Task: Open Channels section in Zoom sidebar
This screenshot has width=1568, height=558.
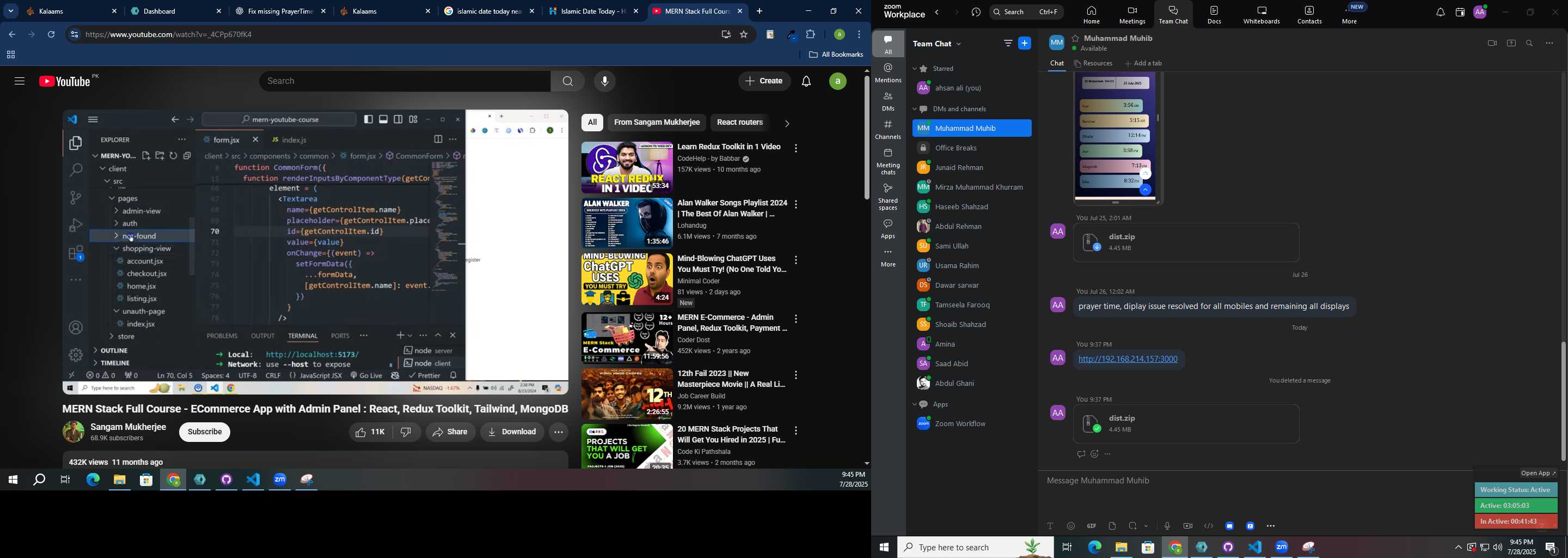Action: pos(888,130)
